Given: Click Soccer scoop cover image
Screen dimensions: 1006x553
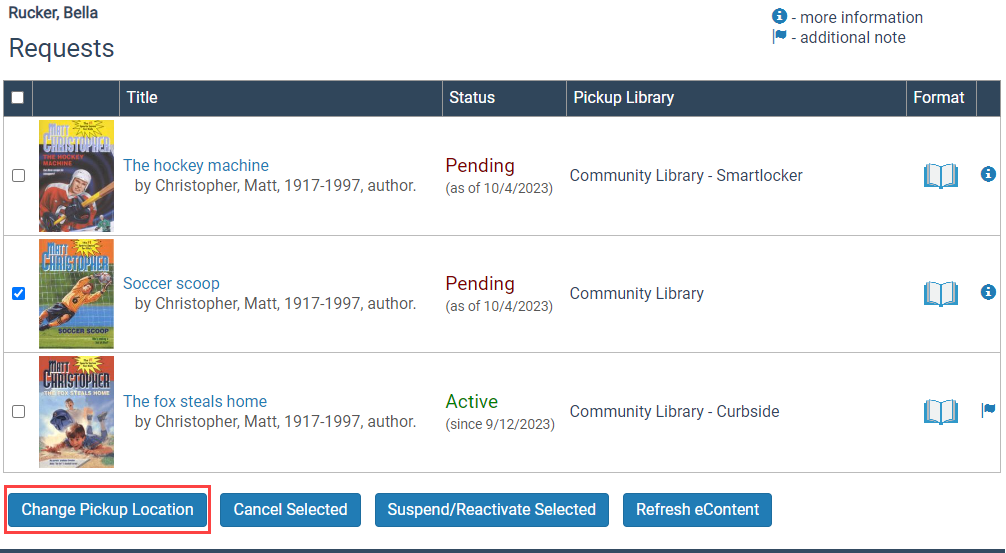Looking at the screenshot, I should pos(76,294).
